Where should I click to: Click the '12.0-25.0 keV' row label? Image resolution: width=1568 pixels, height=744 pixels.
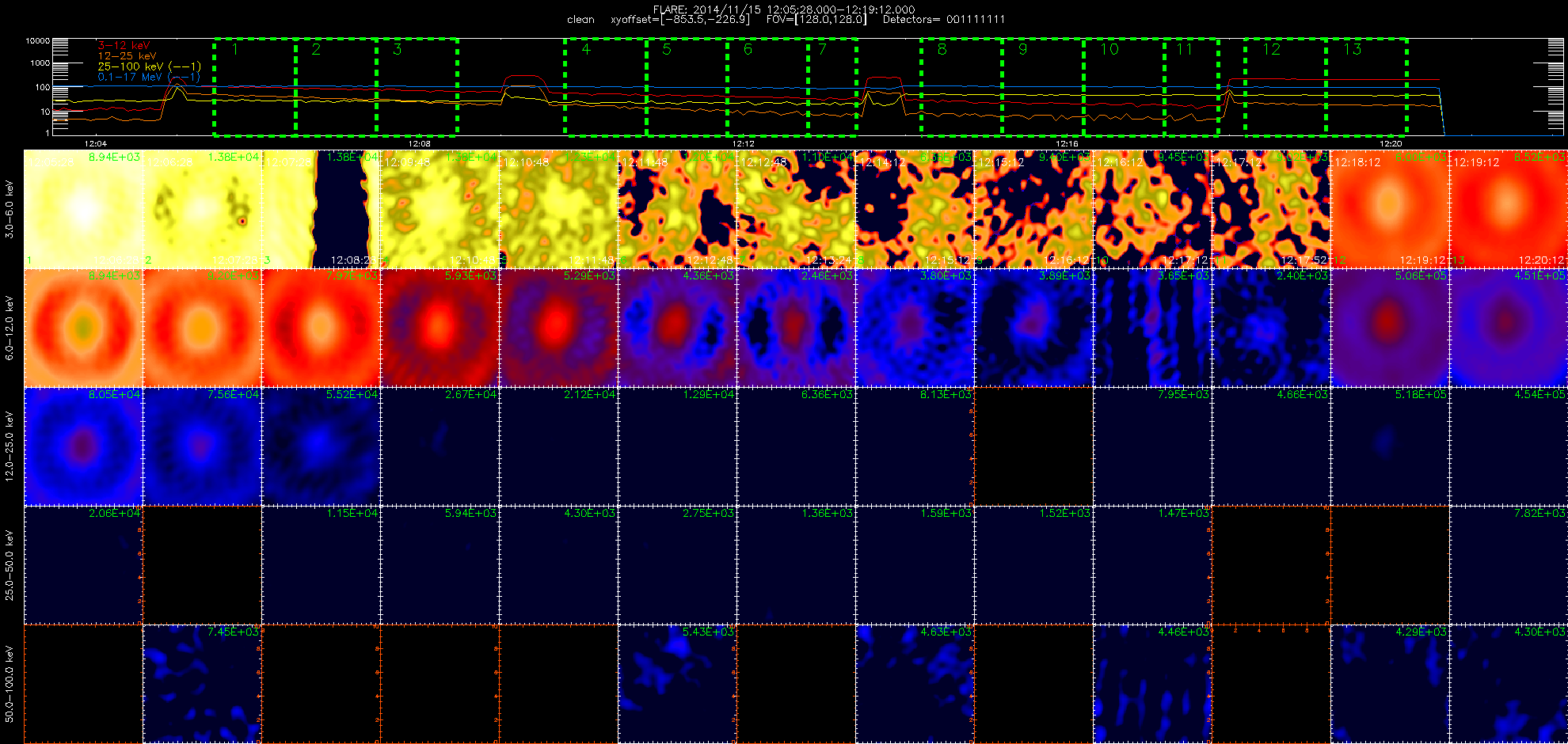(10, 446)
